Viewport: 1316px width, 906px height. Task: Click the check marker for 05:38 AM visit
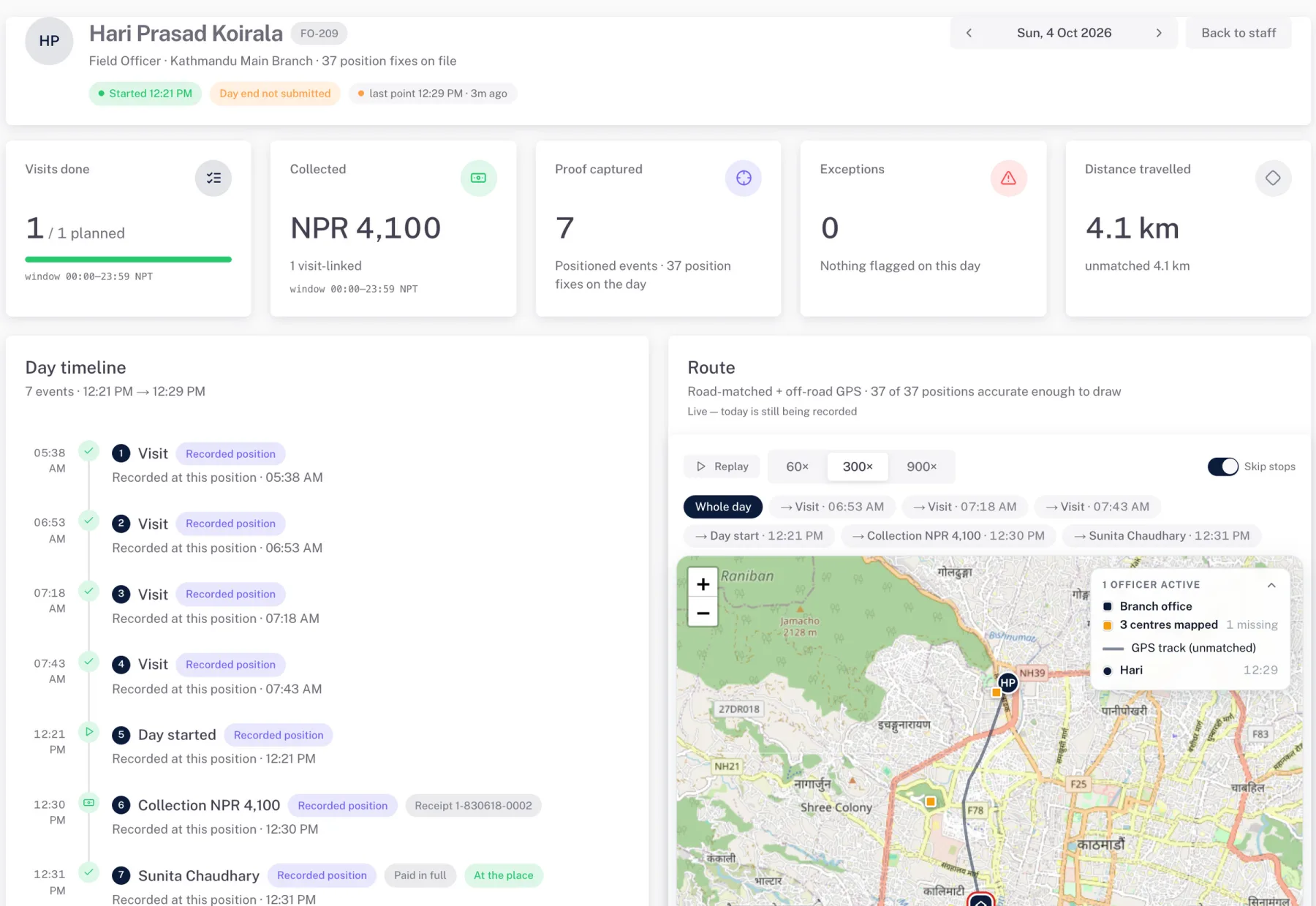click(x=88, y=450)
